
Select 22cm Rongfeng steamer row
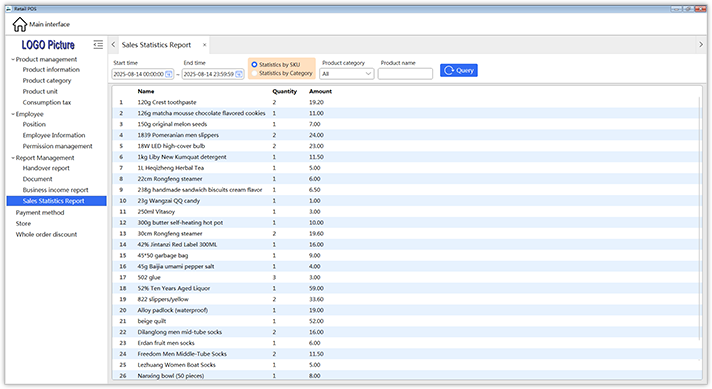tap(406, 179)
